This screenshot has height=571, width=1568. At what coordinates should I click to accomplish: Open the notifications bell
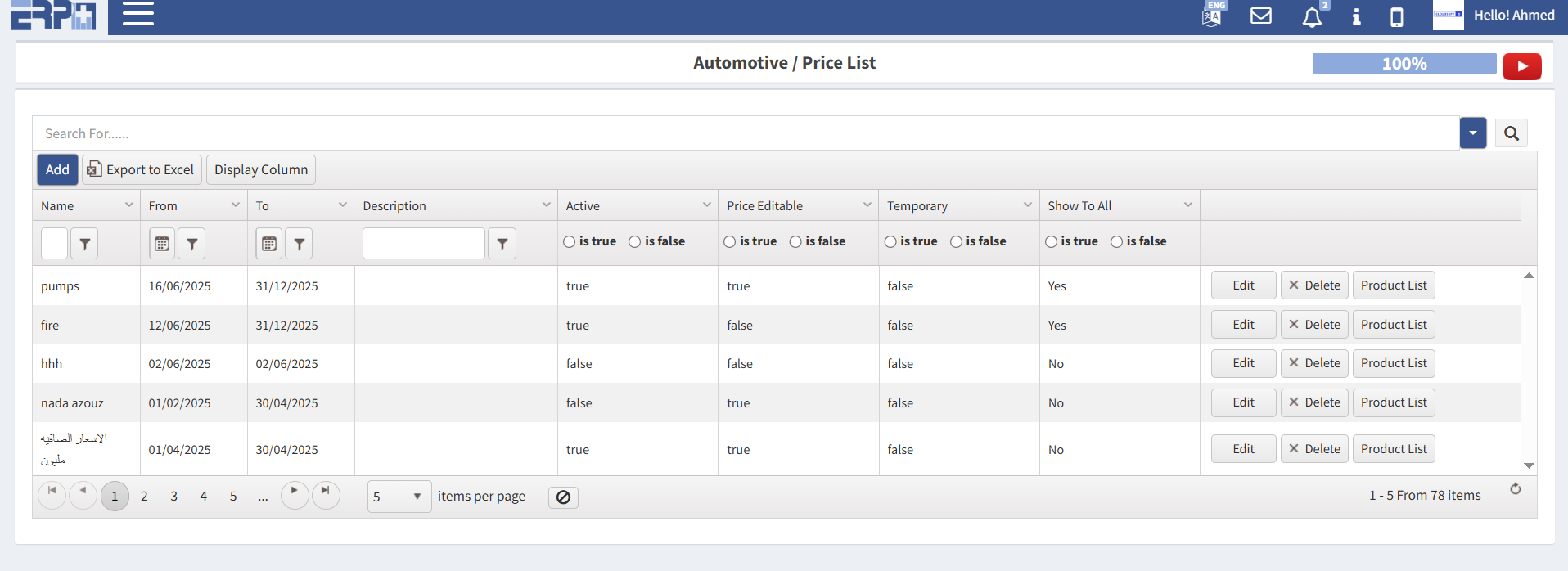click(1311, 17)
